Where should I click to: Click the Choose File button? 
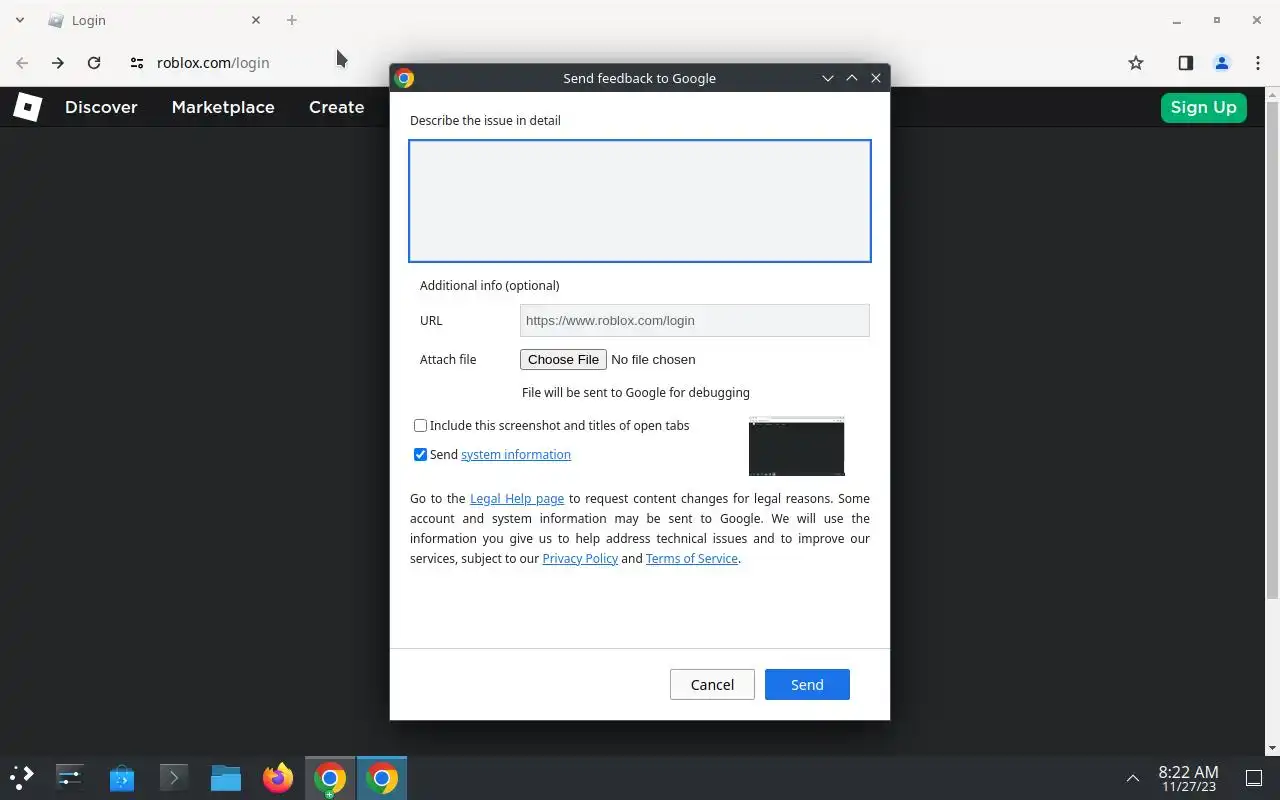pyautogui.click(x=563, y=359)
